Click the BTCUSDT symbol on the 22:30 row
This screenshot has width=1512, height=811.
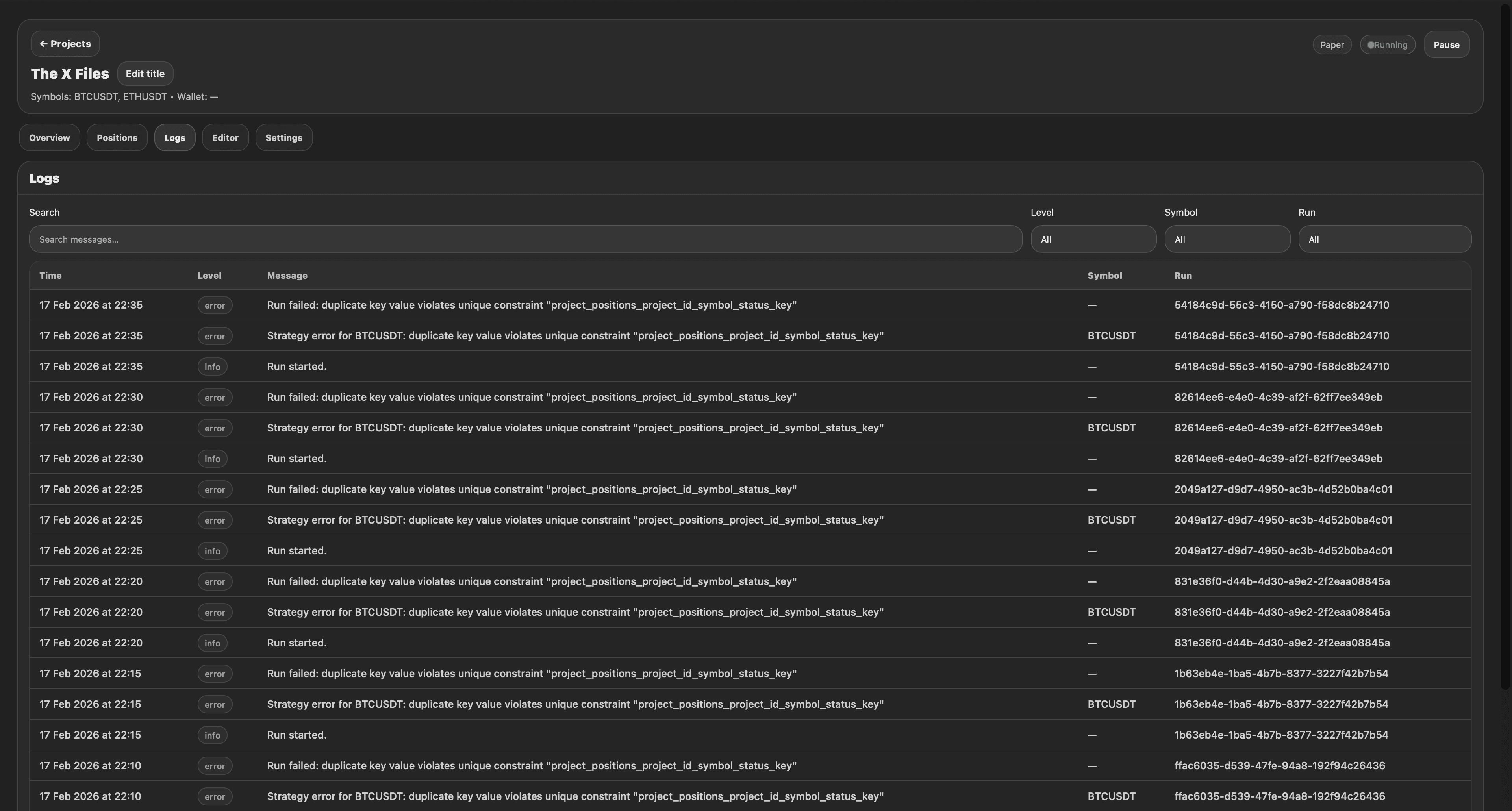coord(1111,428)
